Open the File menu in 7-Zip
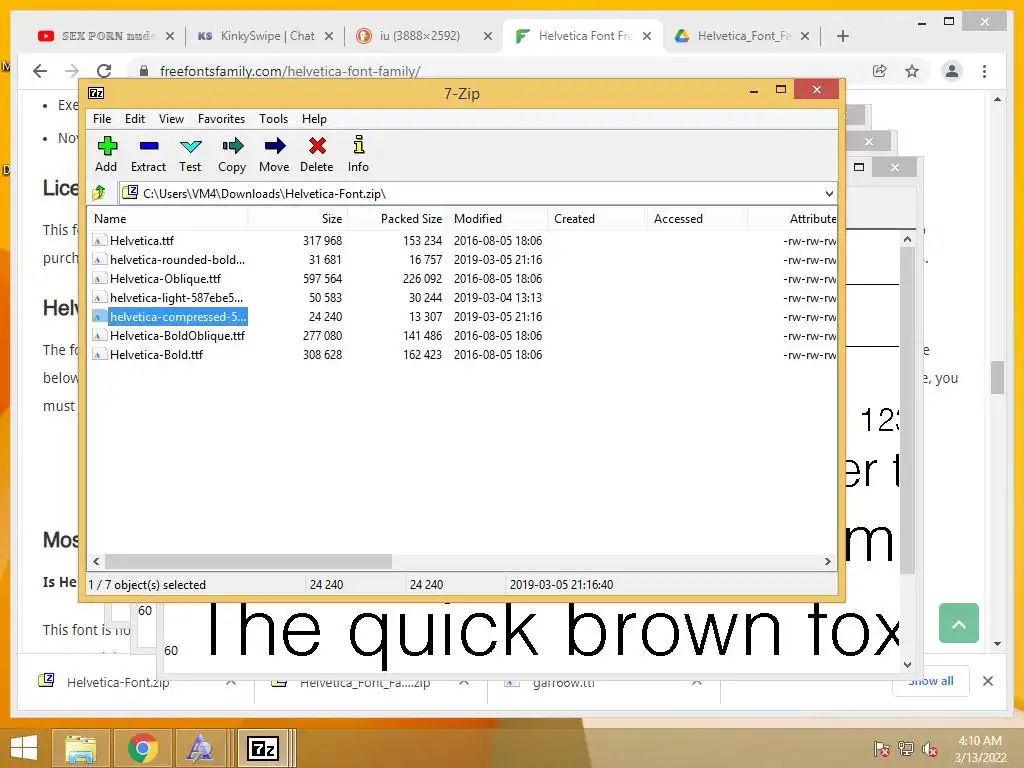Screen dimensions: 1024x768 tap(102, 119)
